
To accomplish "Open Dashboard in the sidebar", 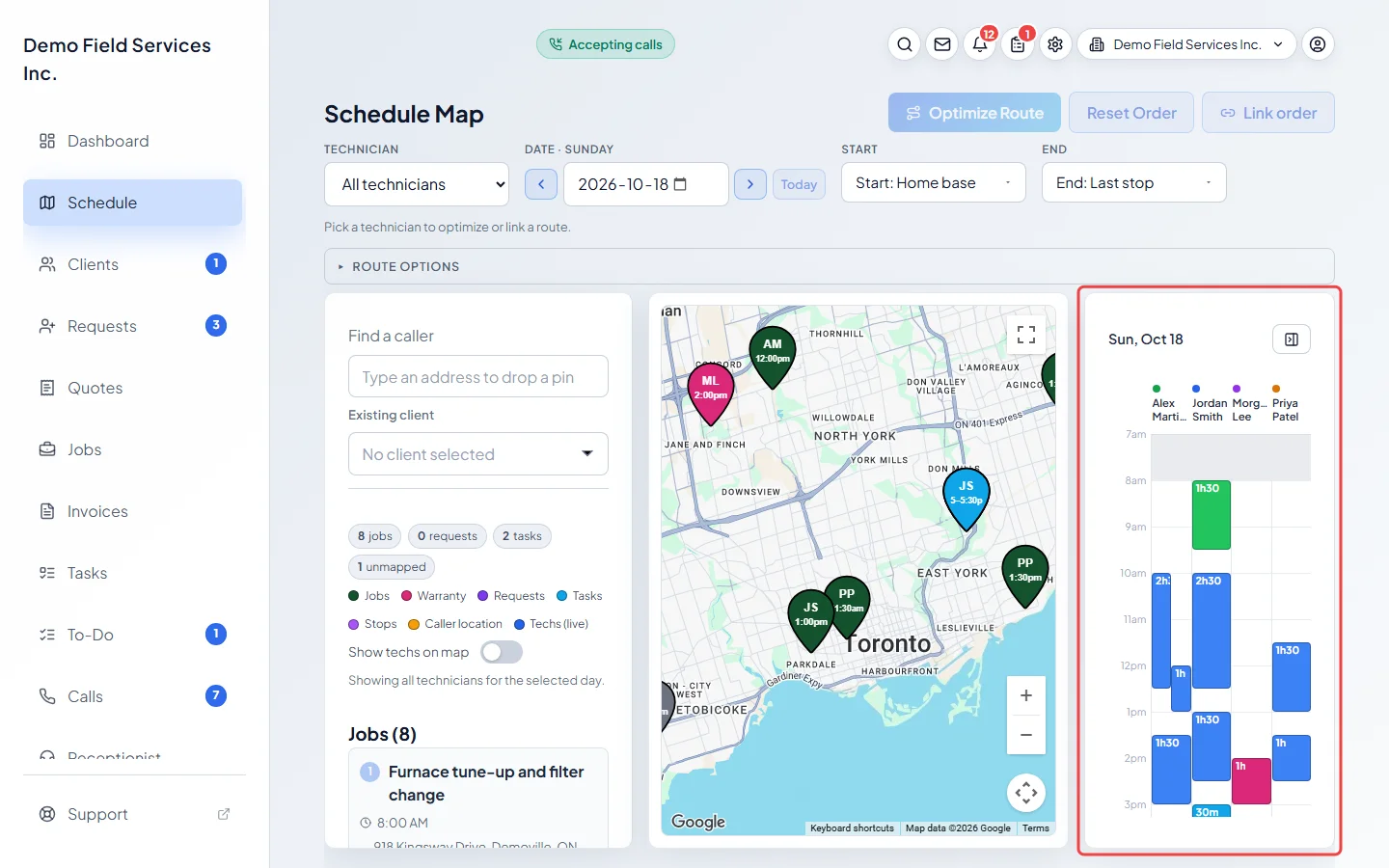I will click(x=133, y=141).
